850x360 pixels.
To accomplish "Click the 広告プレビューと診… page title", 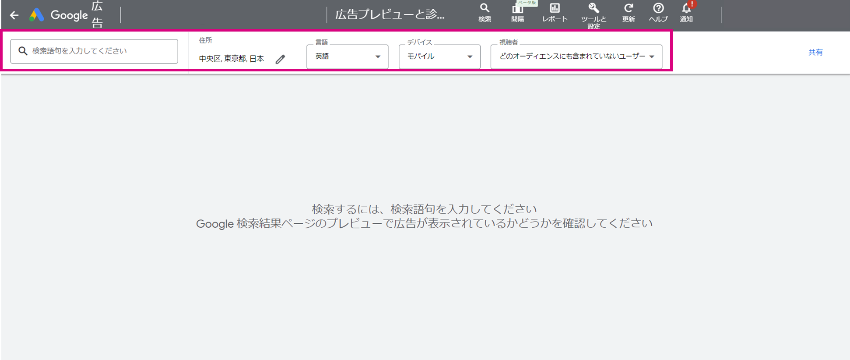I will (x=390, y=15).
